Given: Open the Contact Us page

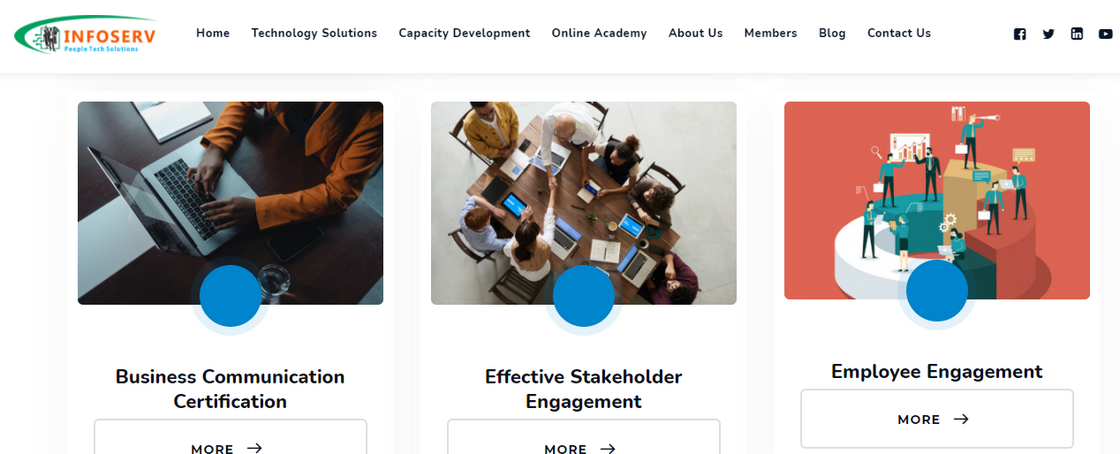Looking at the screenshot, I should click(899, 33).
